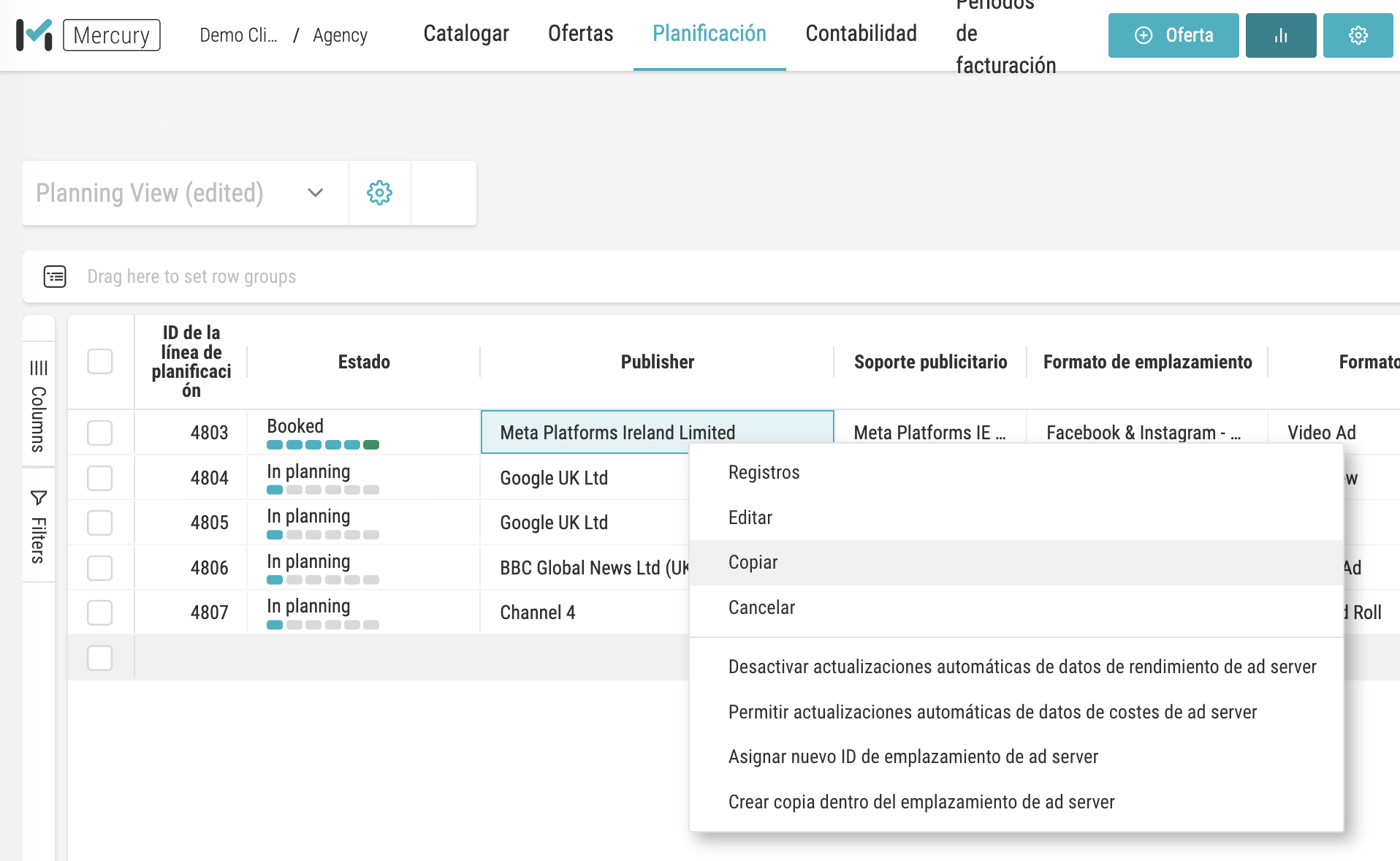Select Permitir actualizaciones automáticas de costes

(1016, 712)
